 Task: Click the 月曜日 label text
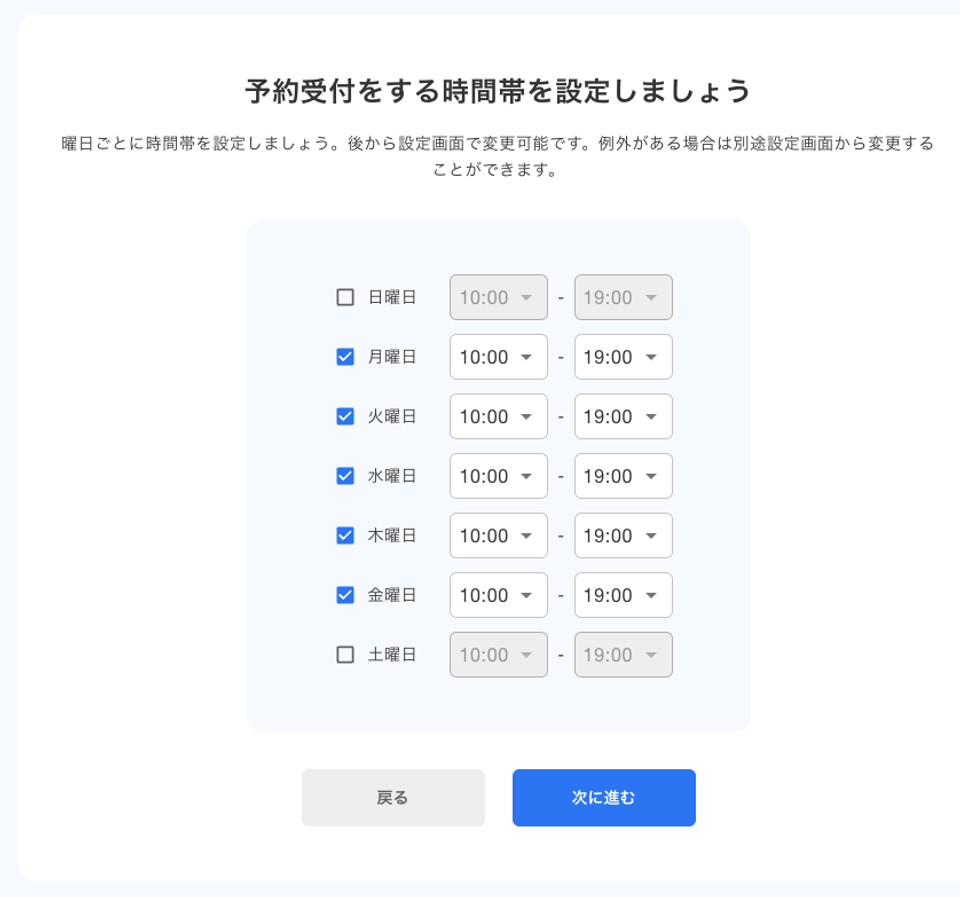pyautogui.click(x=392, y=357)
